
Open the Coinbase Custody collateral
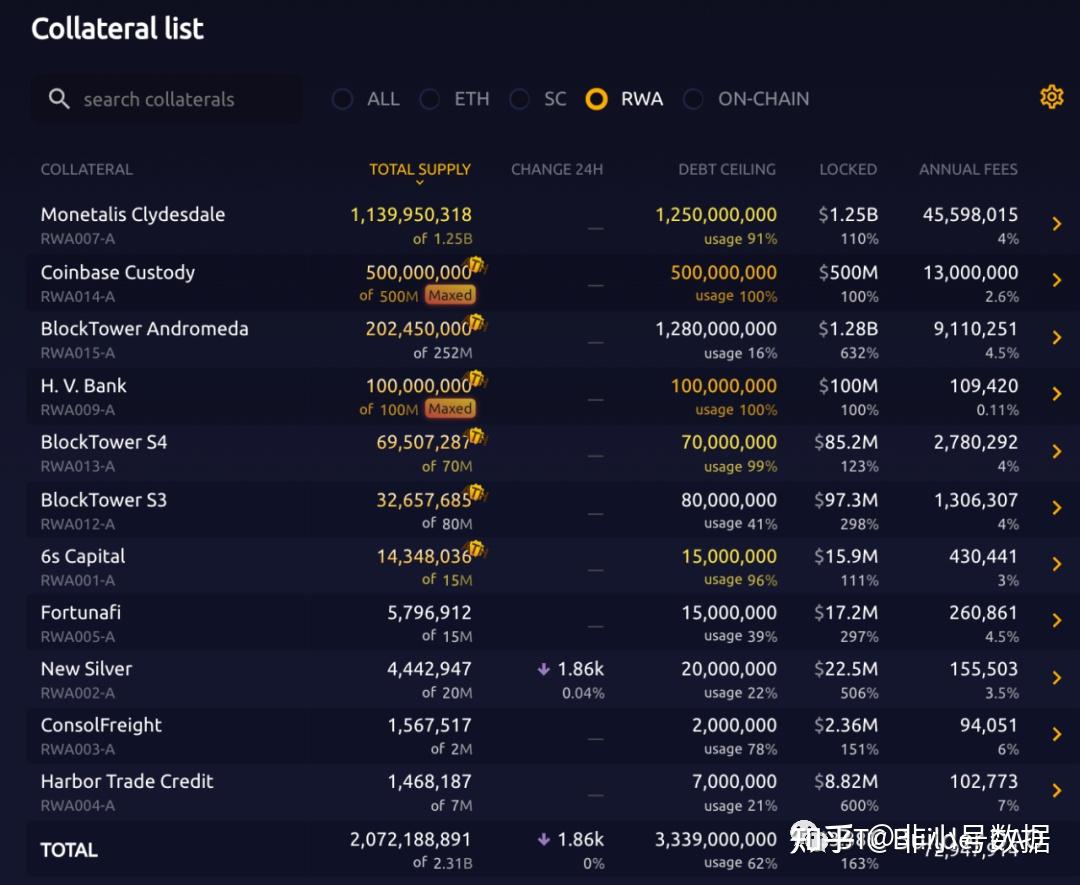[118, 272]
